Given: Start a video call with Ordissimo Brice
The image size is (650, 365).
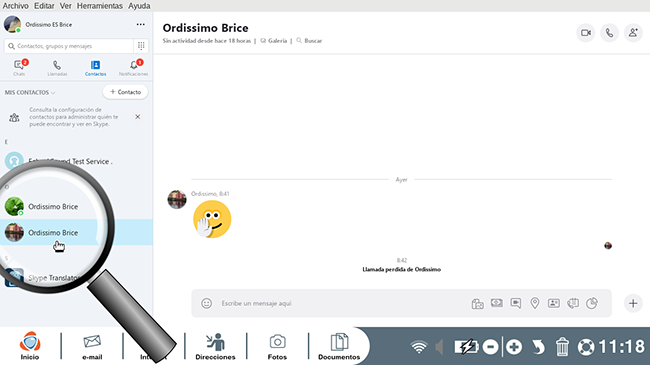Looking at the screenshot, I should click(x=586, y=33).
